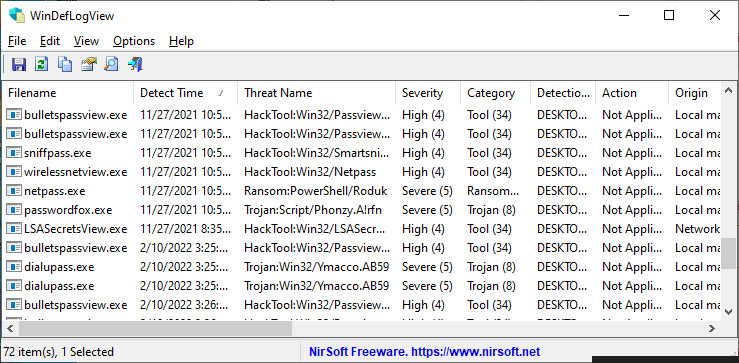Click the vertical scrollbar thumb
This screenshot has width=739, height=363.
729,253
